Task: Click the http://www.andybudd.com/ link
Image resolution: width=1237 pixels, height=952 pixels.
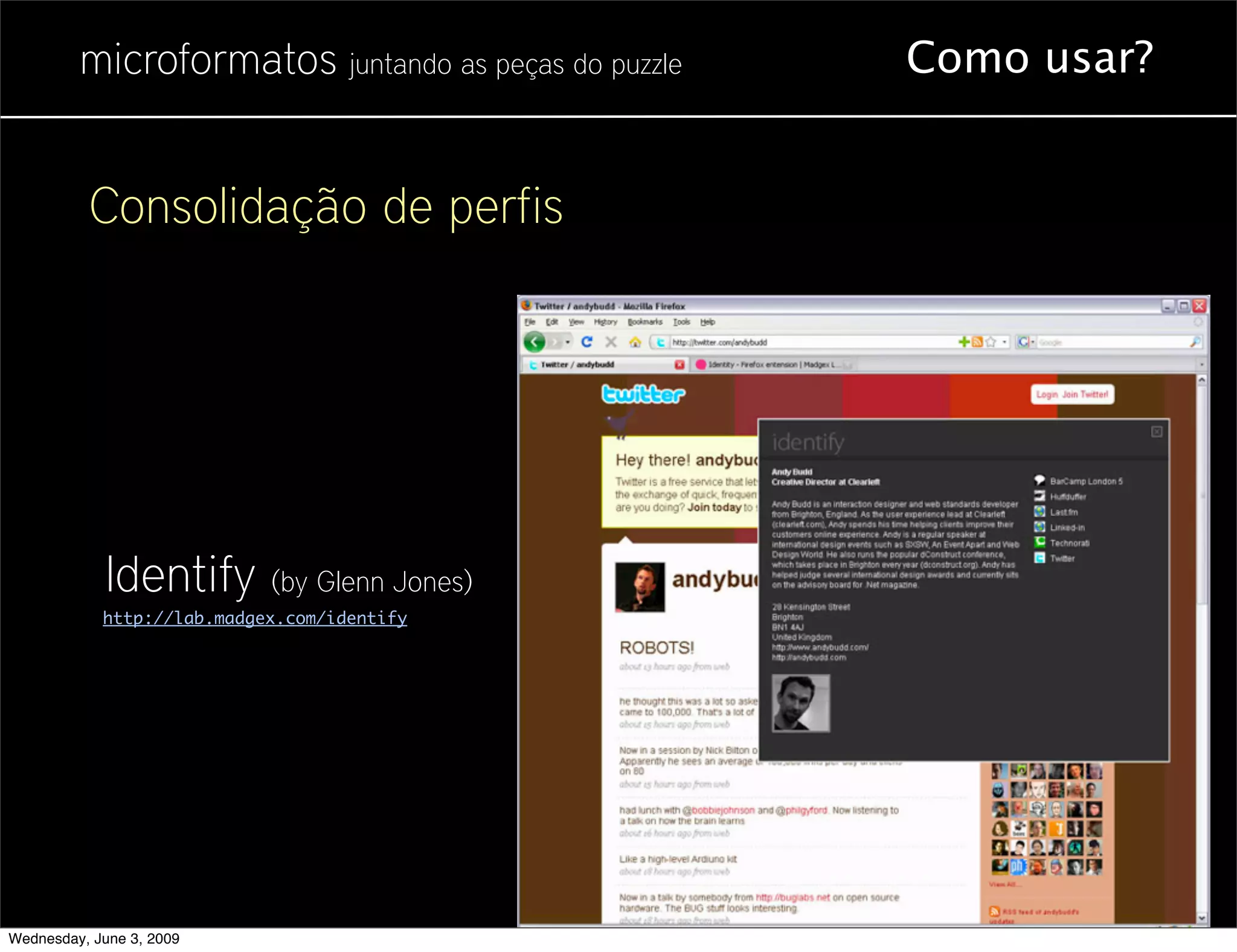Action: (820, 648)
